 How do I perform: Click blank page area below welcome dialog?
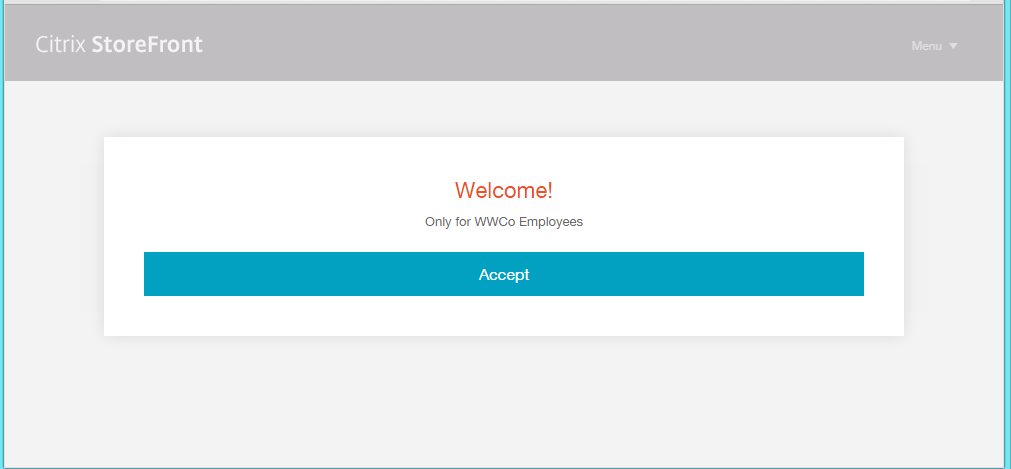pos(503,400)
